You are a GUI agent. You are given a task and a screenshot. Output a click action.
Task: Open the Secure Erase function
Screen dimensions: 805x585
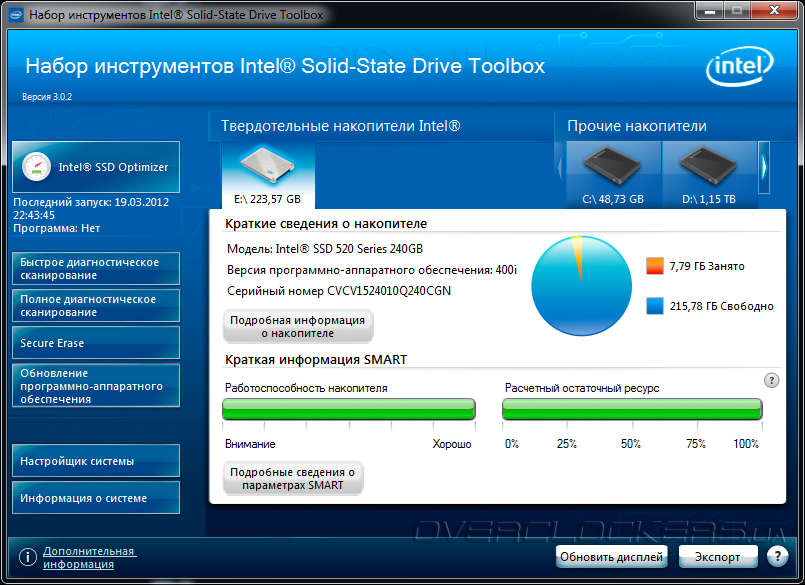[x=96, y=343]
